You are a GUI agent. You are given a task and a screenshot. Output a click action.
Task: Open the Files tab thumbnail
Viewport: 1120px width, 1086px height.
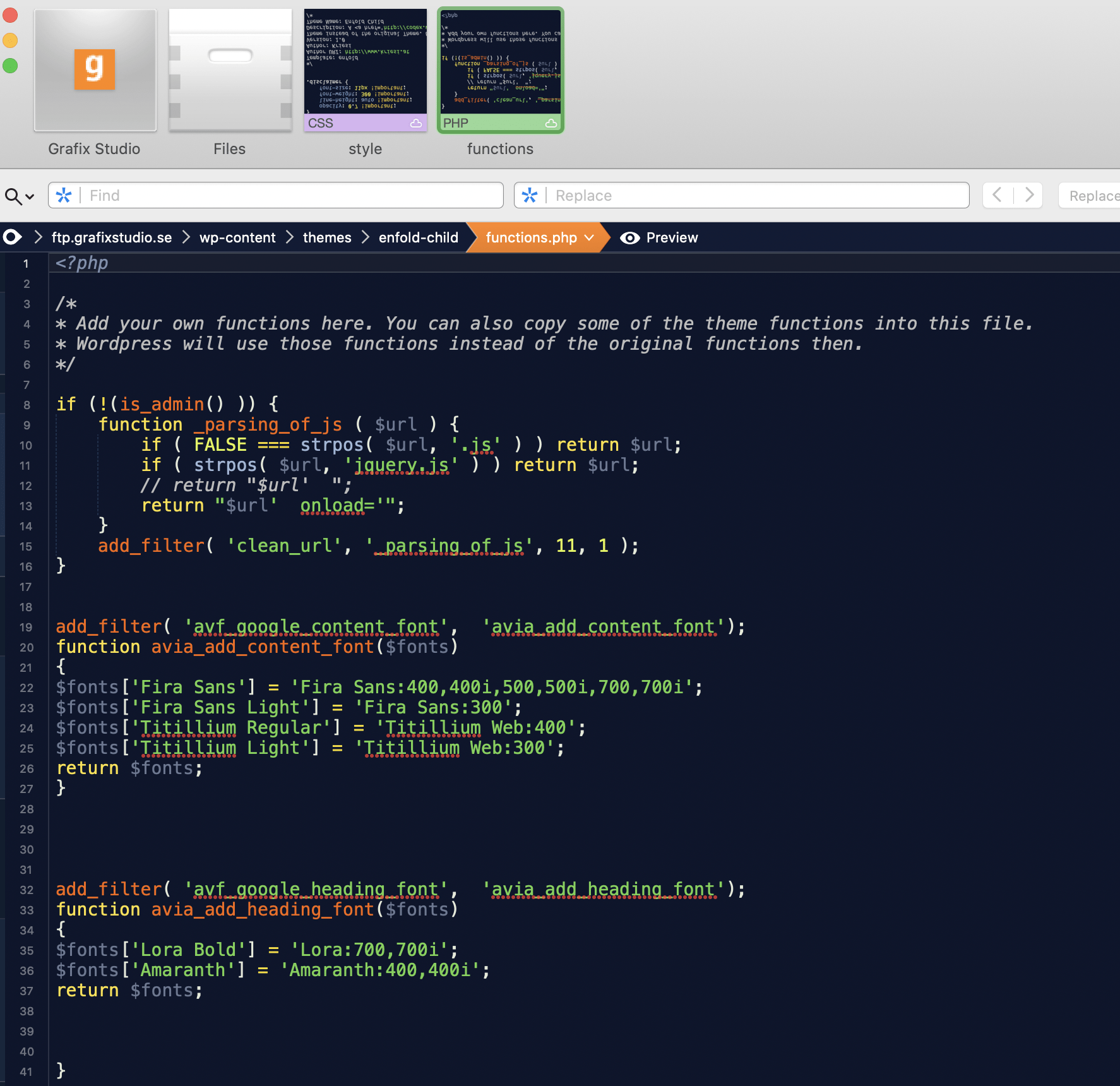coord(230,70)
